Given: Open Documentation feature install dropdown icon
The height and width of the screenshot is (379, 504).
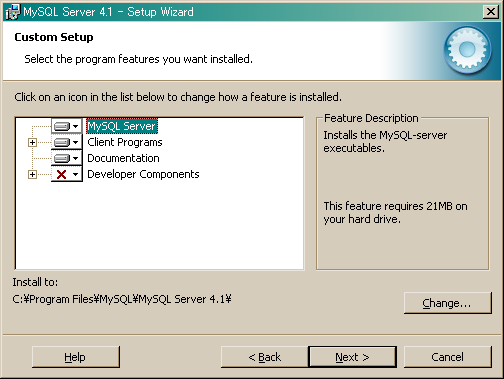Looking at the screenshot, I should [x=66, y=158].
